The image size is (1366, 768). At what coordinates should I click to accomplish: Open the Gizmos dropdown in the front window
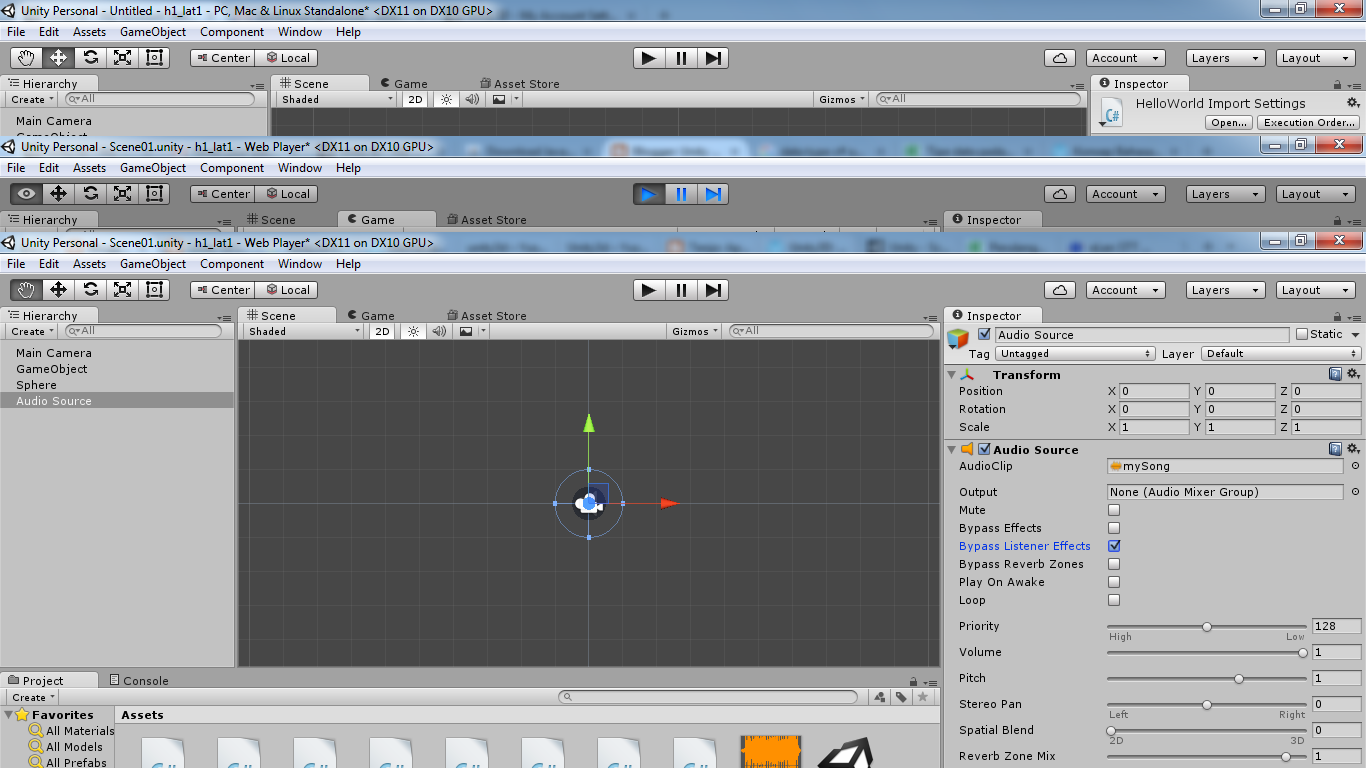click(x=695, y=331)
